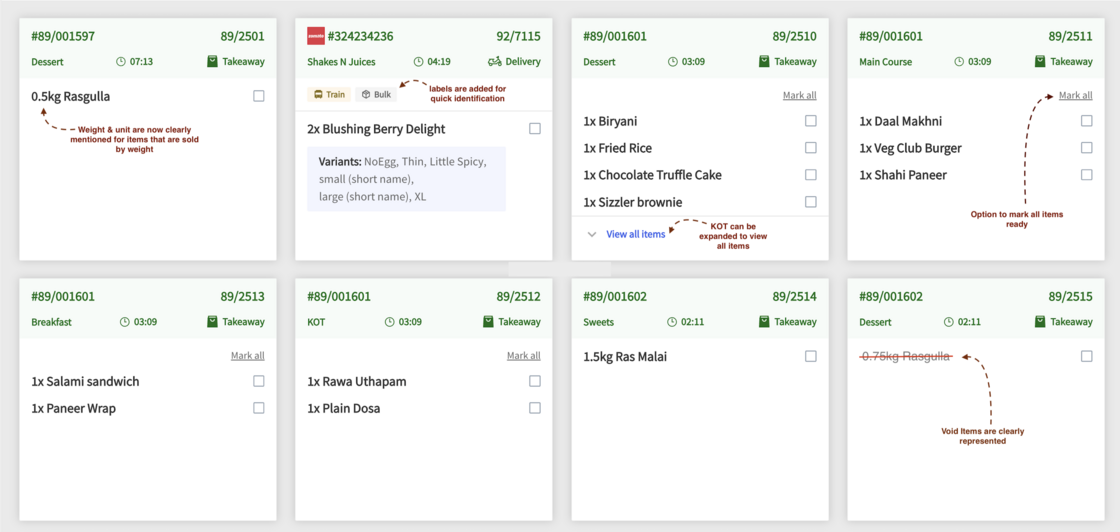Tick the Blushing Berry Delight checkbox
The width and height of the screenshot is (1120, 532).
tap(535, 129)
